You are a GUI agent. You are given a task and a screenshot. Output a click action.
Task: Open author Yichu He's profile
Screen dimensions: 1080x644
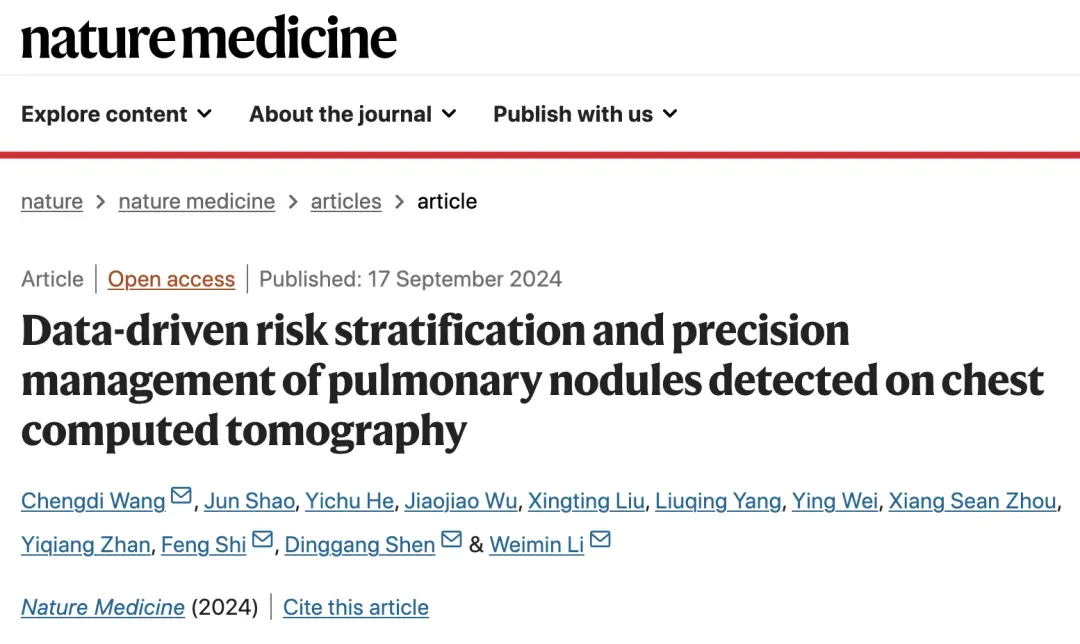(349, 501)
